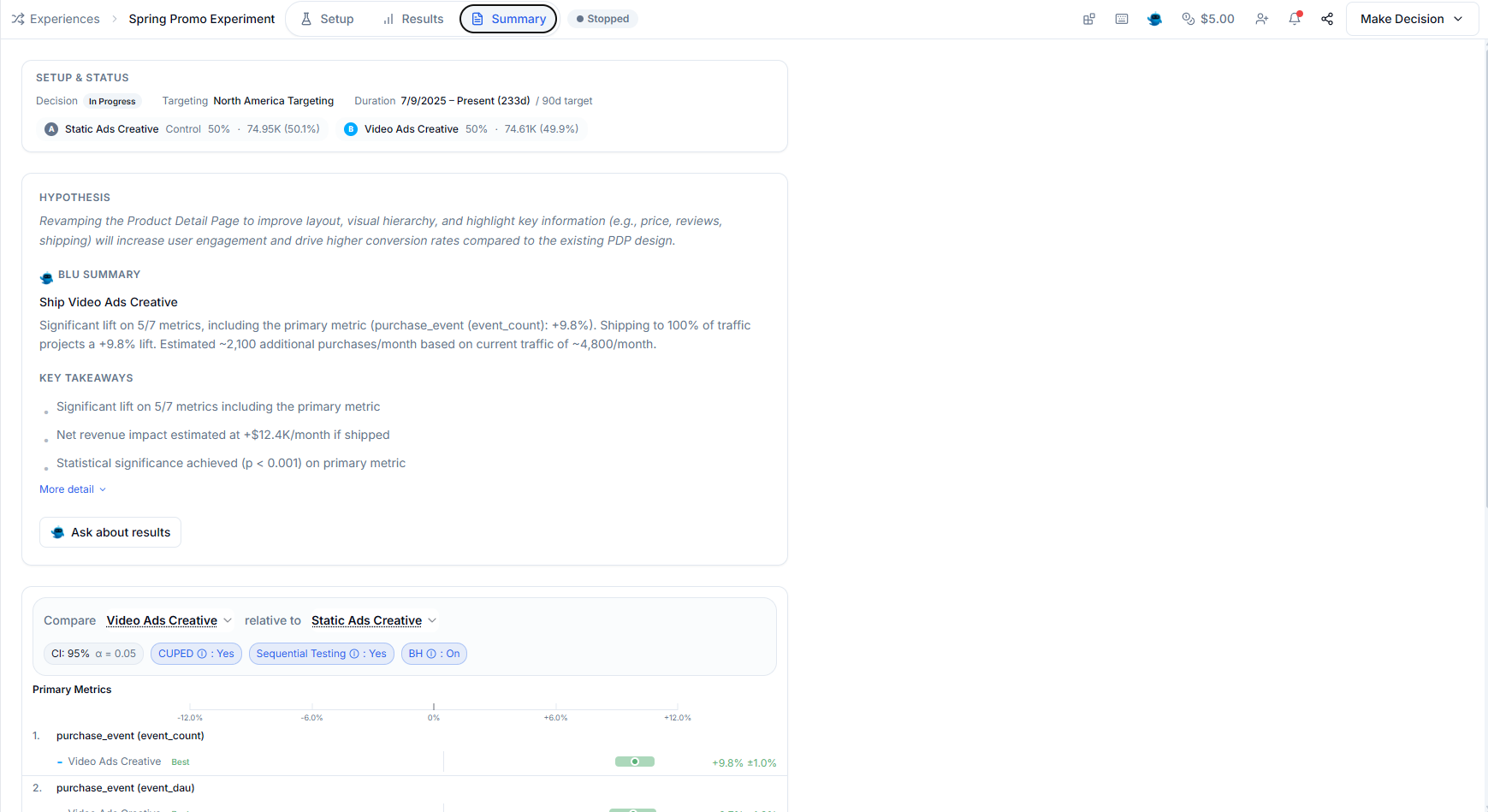Screen dimensions: 1488x812
Task: Click the purchase_event lift indicator bar
Action: click(634, 761)
